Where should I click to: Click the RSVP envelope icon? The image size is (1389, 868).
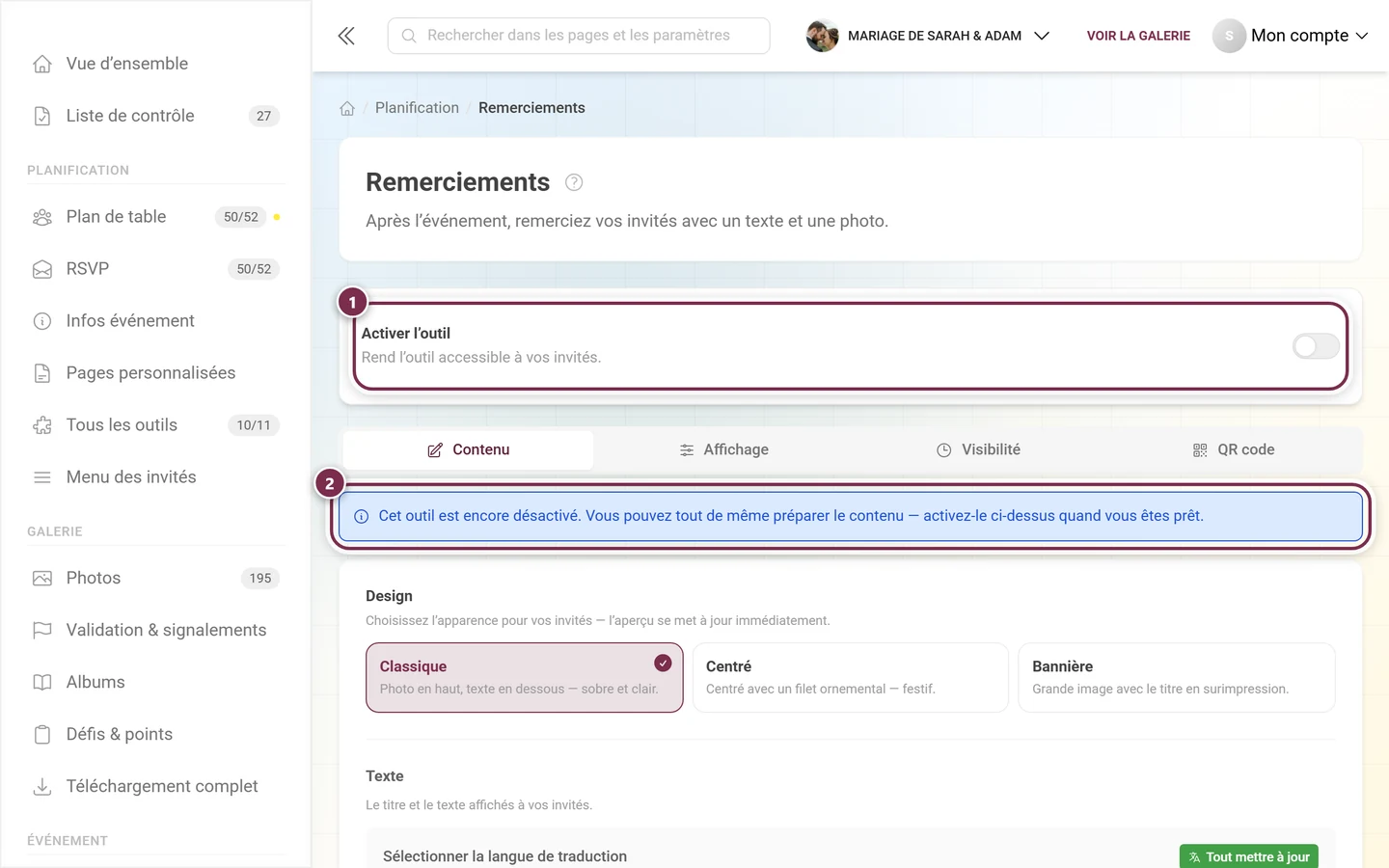point(42,269)
